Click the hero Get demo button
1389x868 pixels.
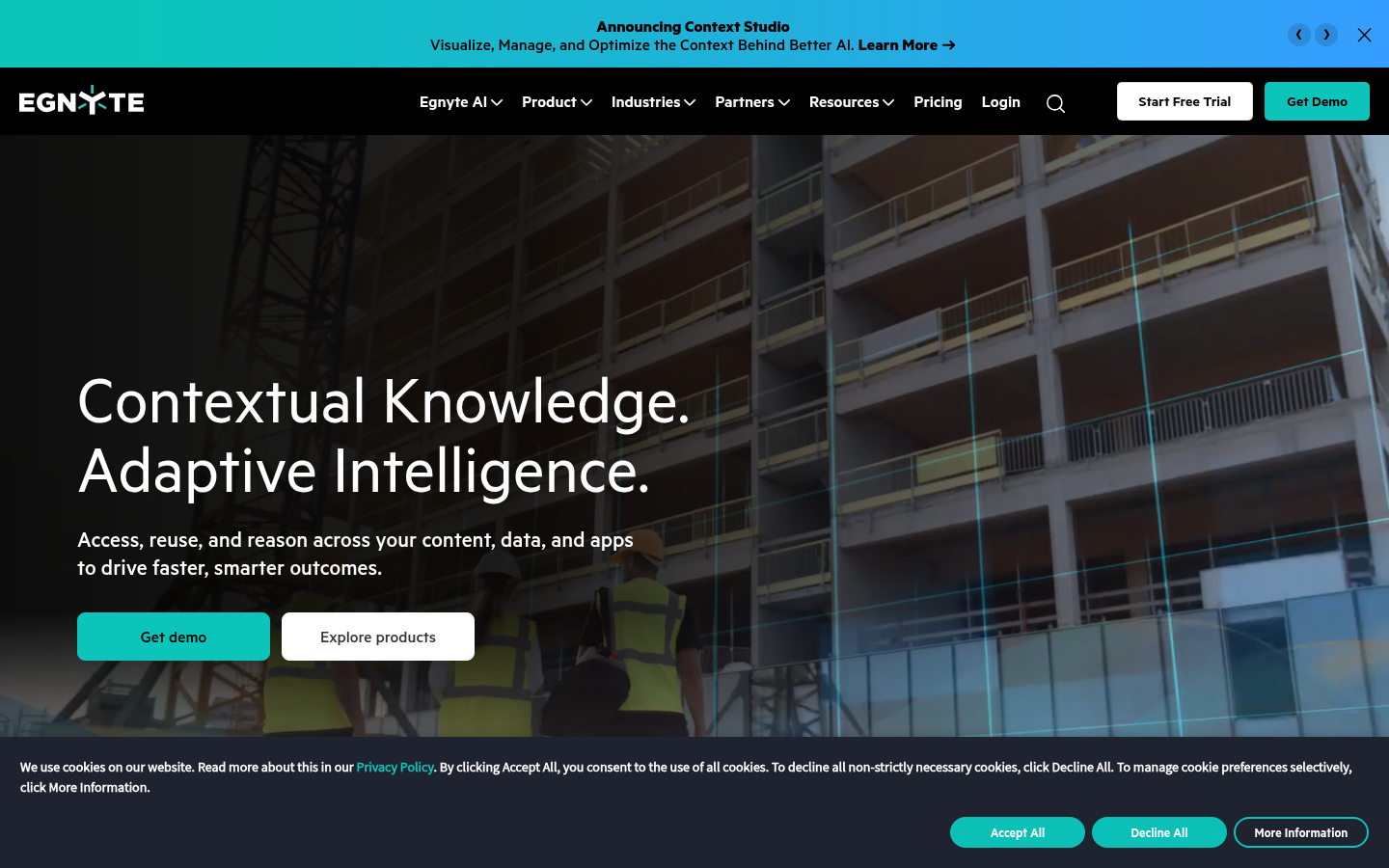coord(174,637)
